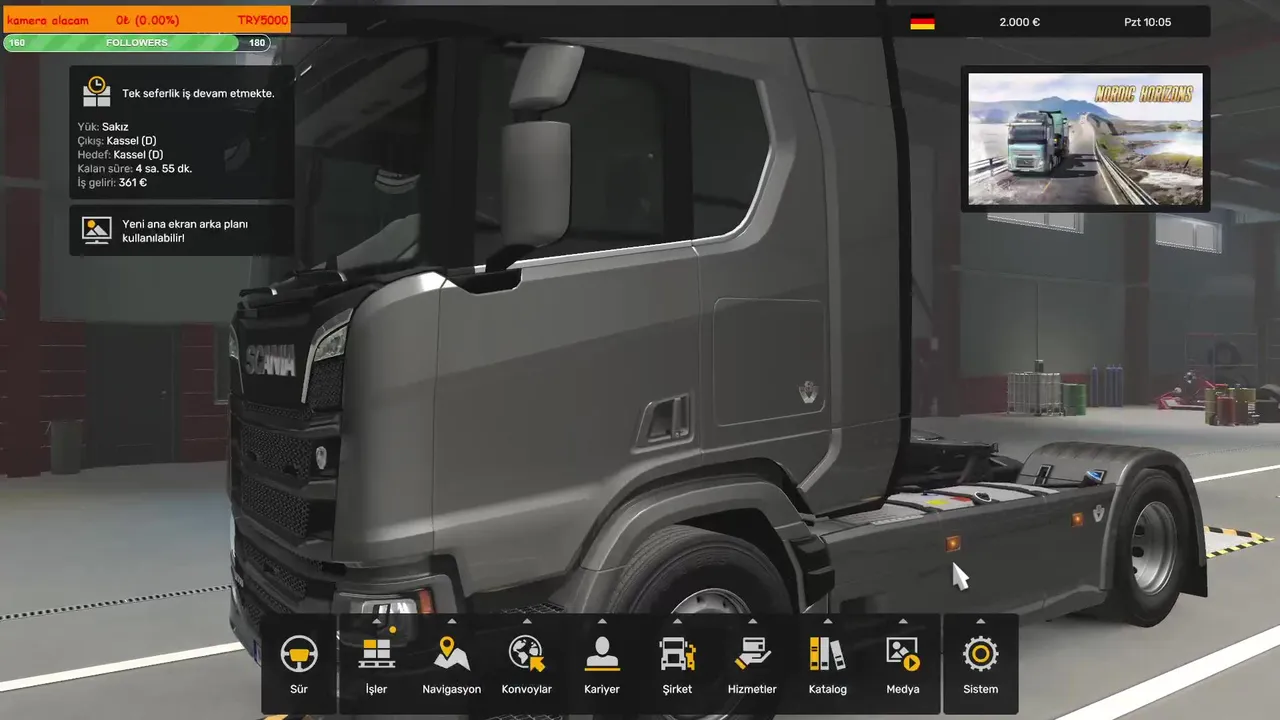This screenshot has width=1280, height=720.
Task: Expand the arrow above Konvoylar
Action: 527,621
